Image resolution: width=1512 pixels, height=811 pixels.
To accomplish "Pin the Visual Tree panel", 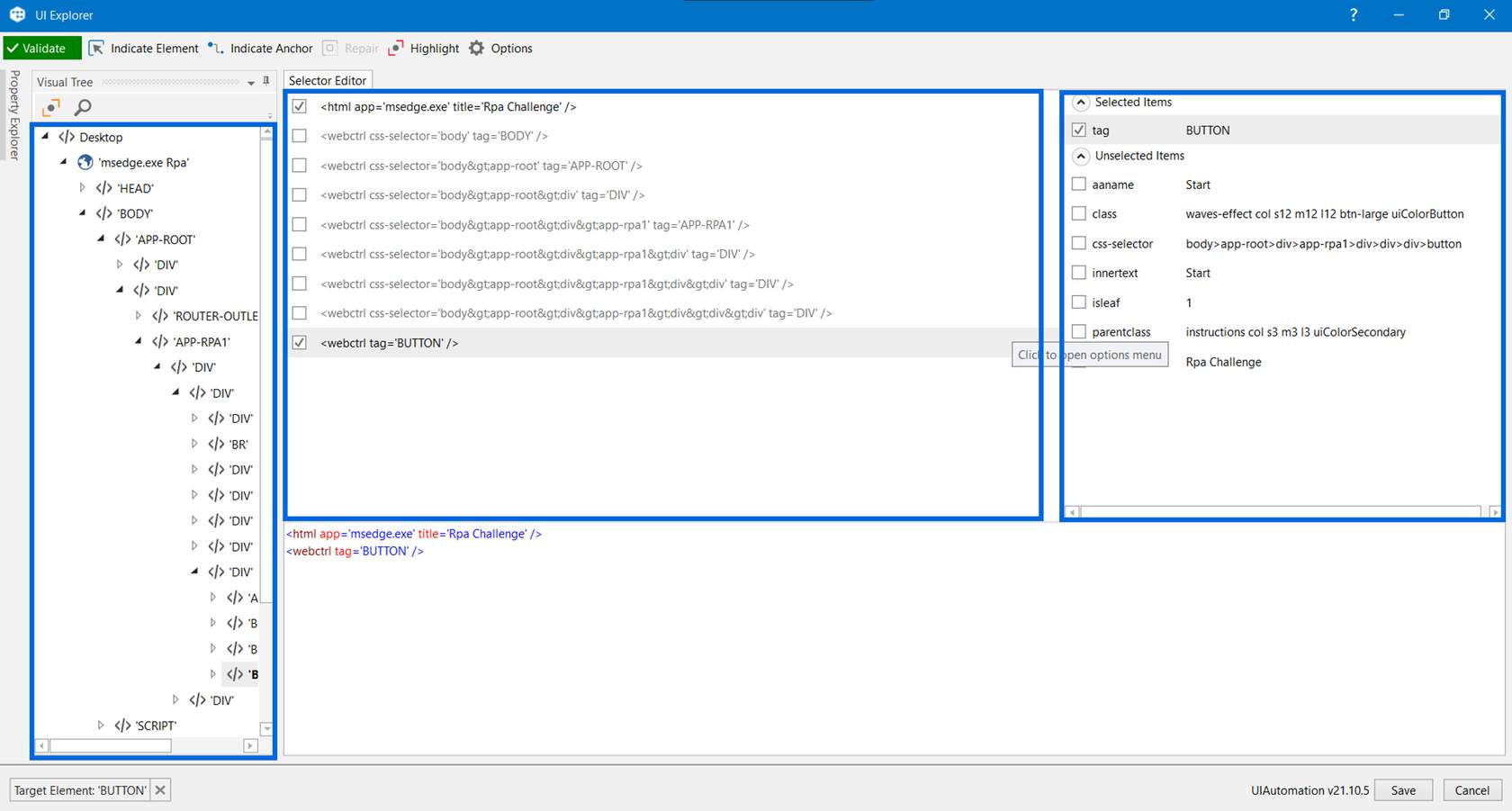I will click(266, 81).
